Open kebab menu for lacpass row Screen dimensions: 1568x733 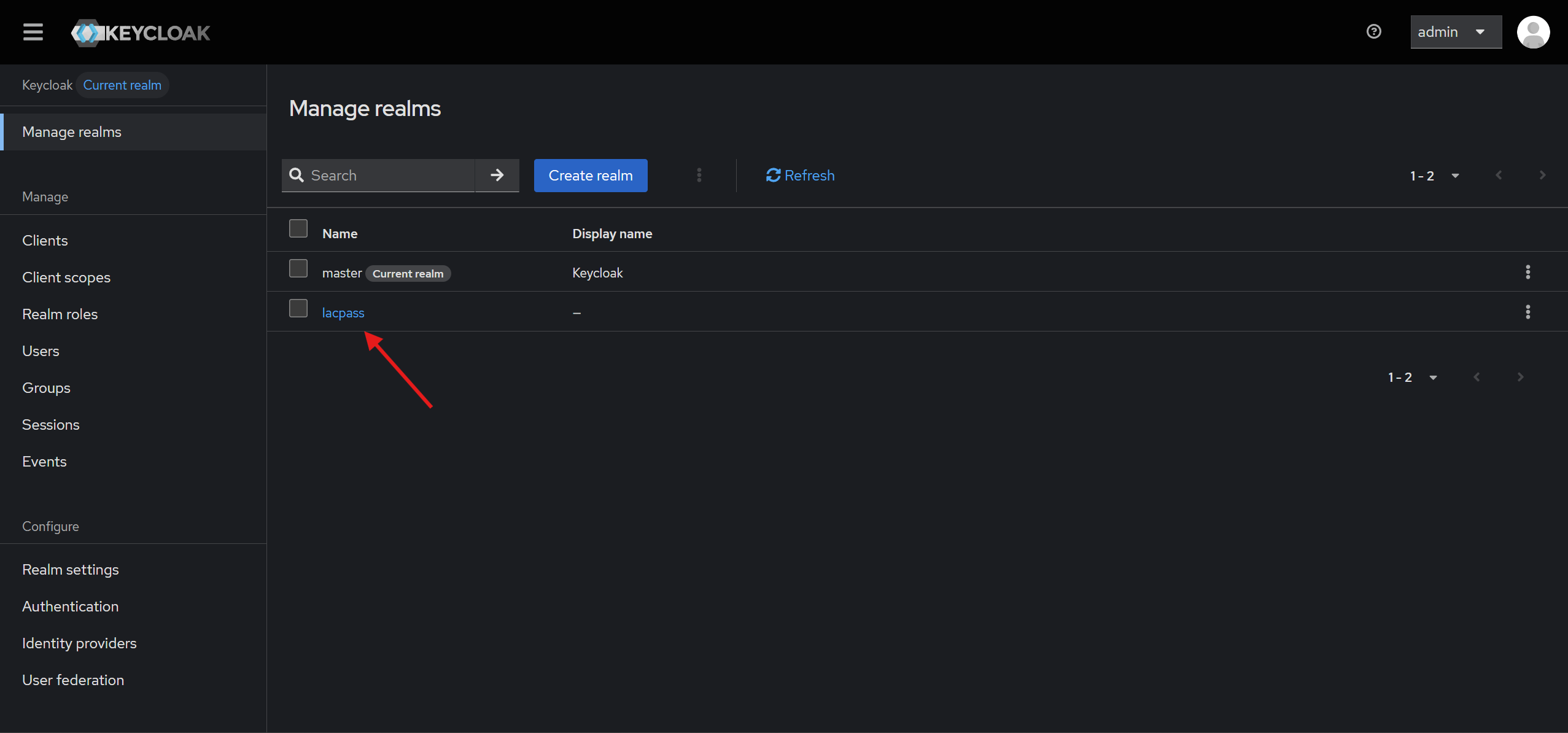(x=1527, y=312)
